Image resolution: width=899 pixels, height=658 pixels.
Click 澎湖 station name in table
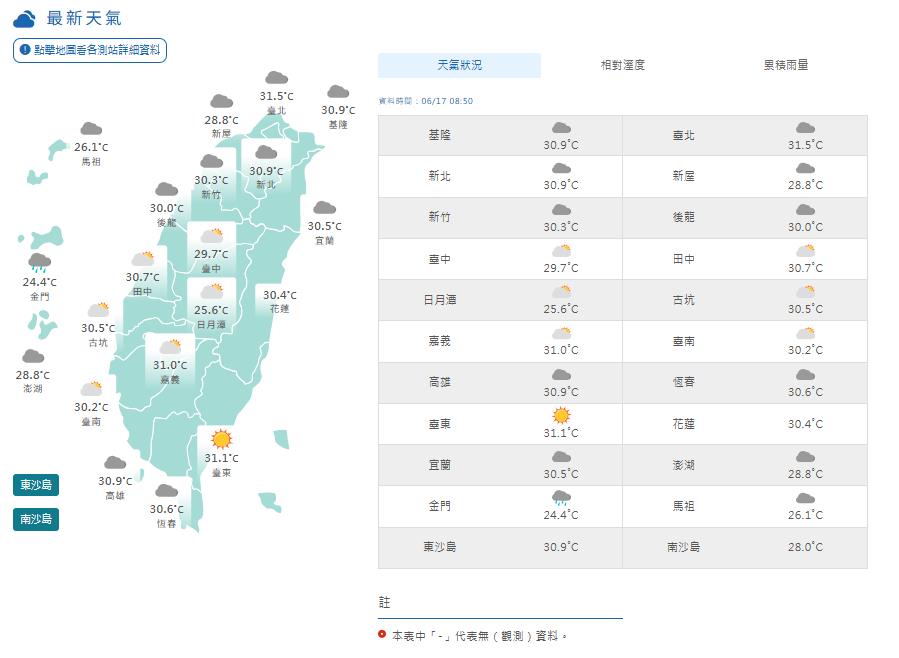click(683, 465)
